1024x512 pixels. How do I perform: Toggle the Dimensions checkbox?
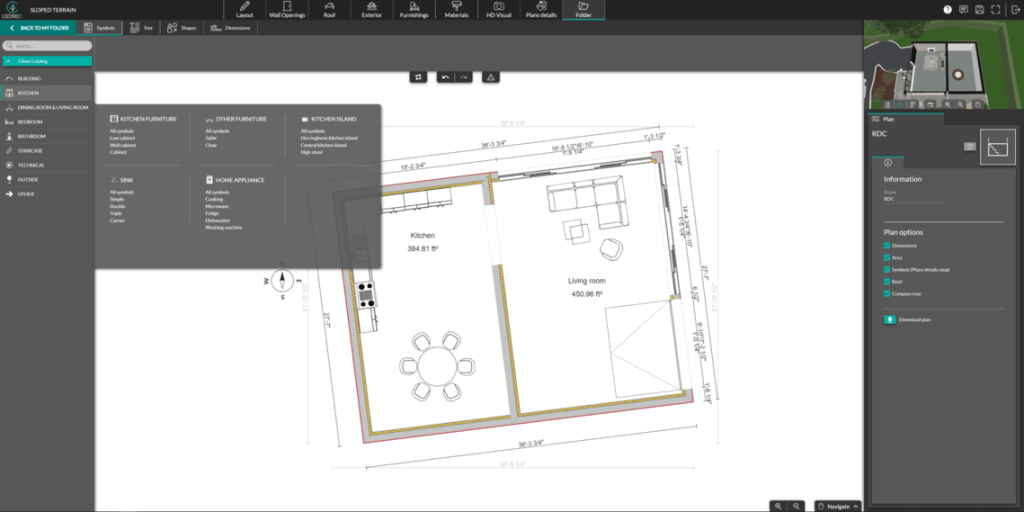[x=887, y=246]
